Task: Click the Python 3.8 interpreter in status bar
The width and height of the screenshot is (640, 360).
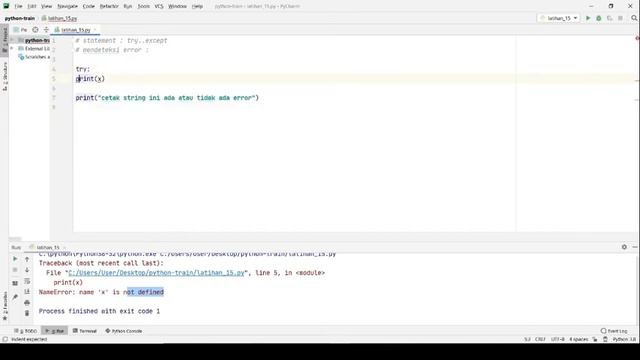Action: tap(624, 339)
